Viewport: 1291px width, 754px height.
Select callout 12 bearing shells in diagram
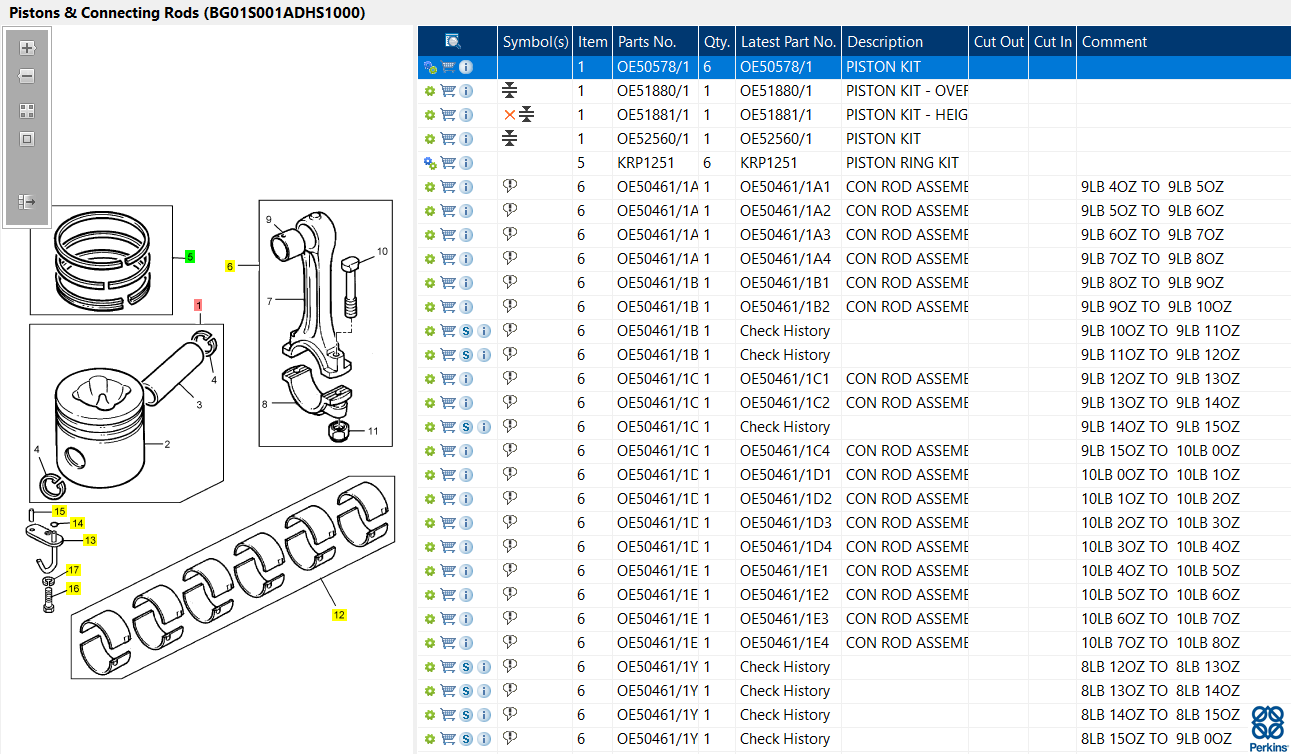[339, 615]
